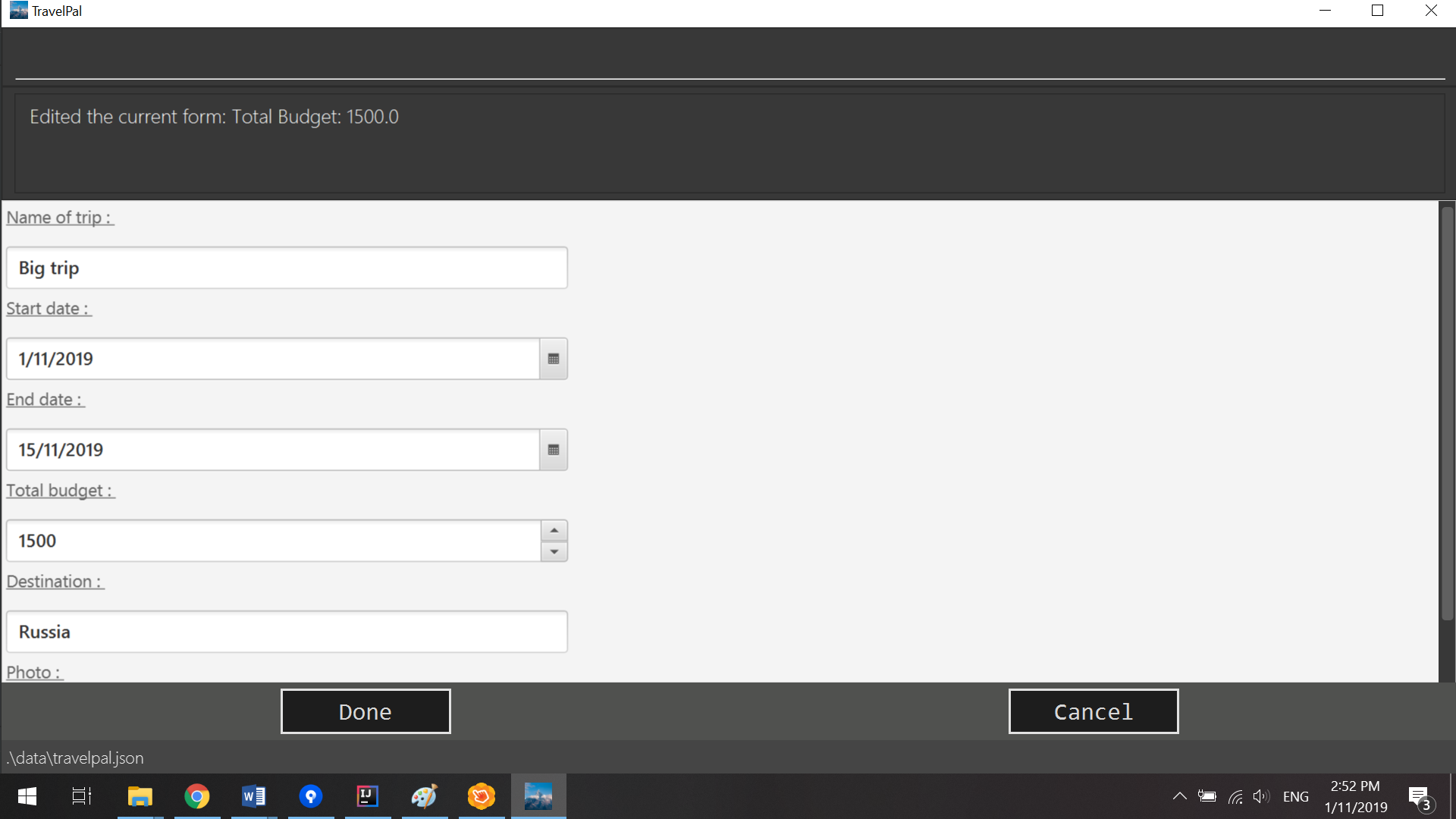Click the command input box at top

730,59
